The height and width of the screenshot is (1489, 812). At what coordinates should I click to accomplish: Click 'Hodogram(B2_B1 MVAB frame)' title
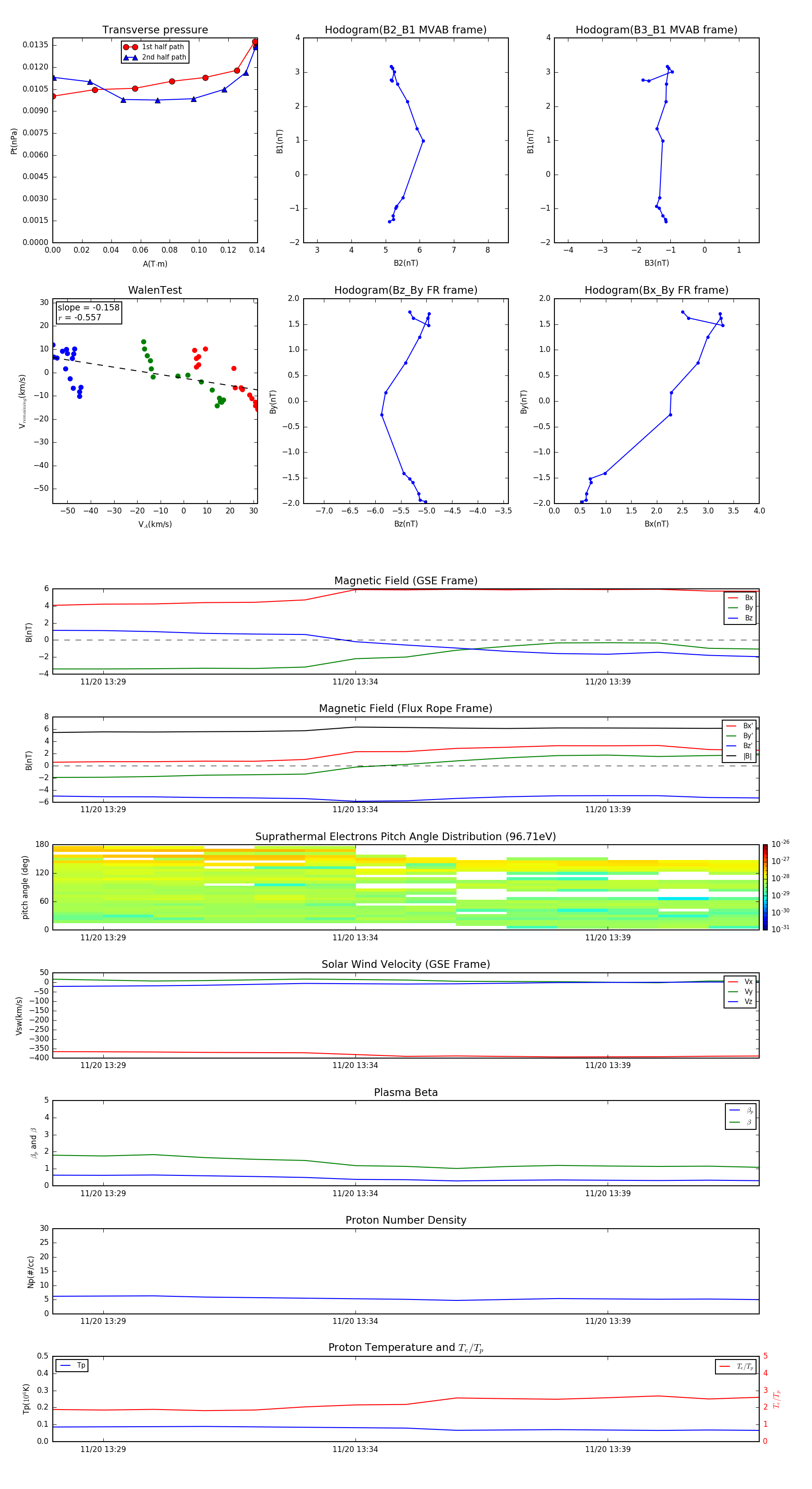click(x=406, y=30)
